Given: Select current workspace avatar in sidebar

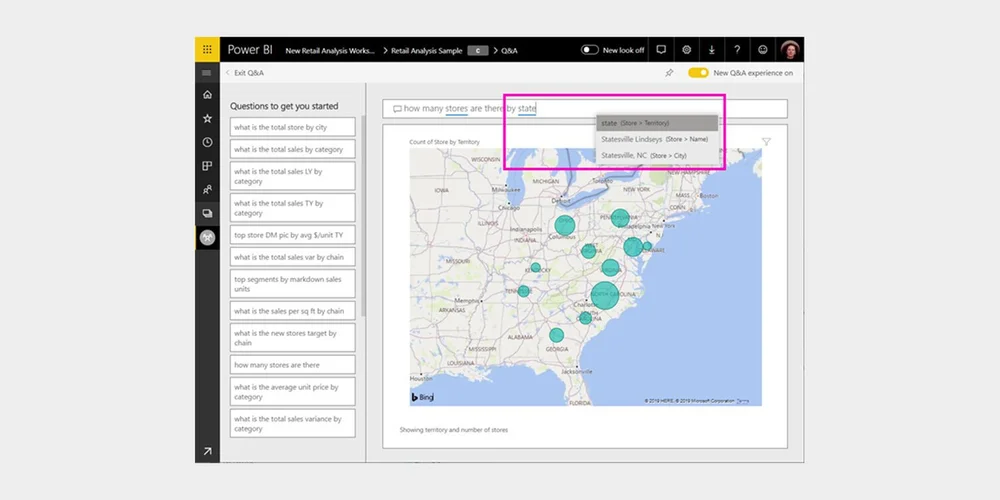Looking at the screenshot, I should point(207,237).
